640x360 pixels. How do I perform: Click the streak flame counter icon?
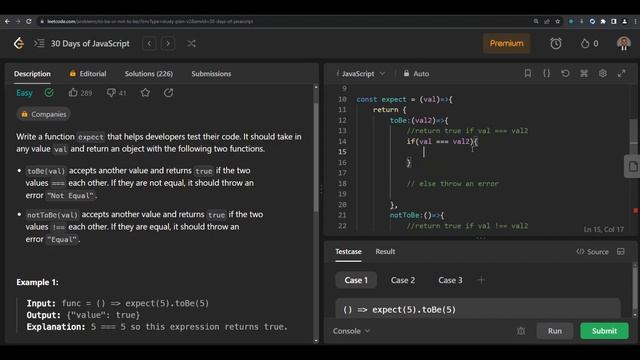589,43
